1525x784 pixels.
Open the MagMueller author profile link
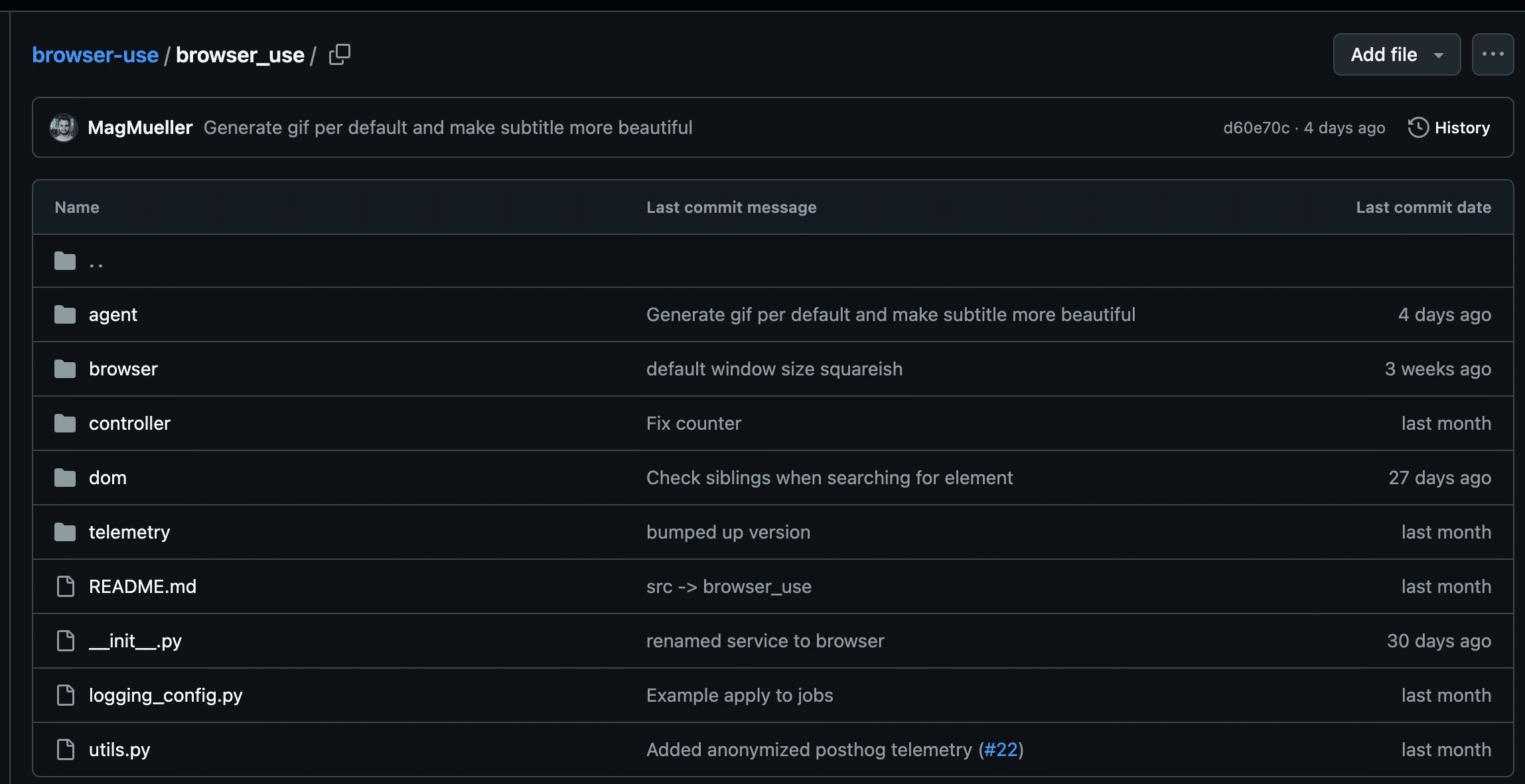(x=140, y=127)
